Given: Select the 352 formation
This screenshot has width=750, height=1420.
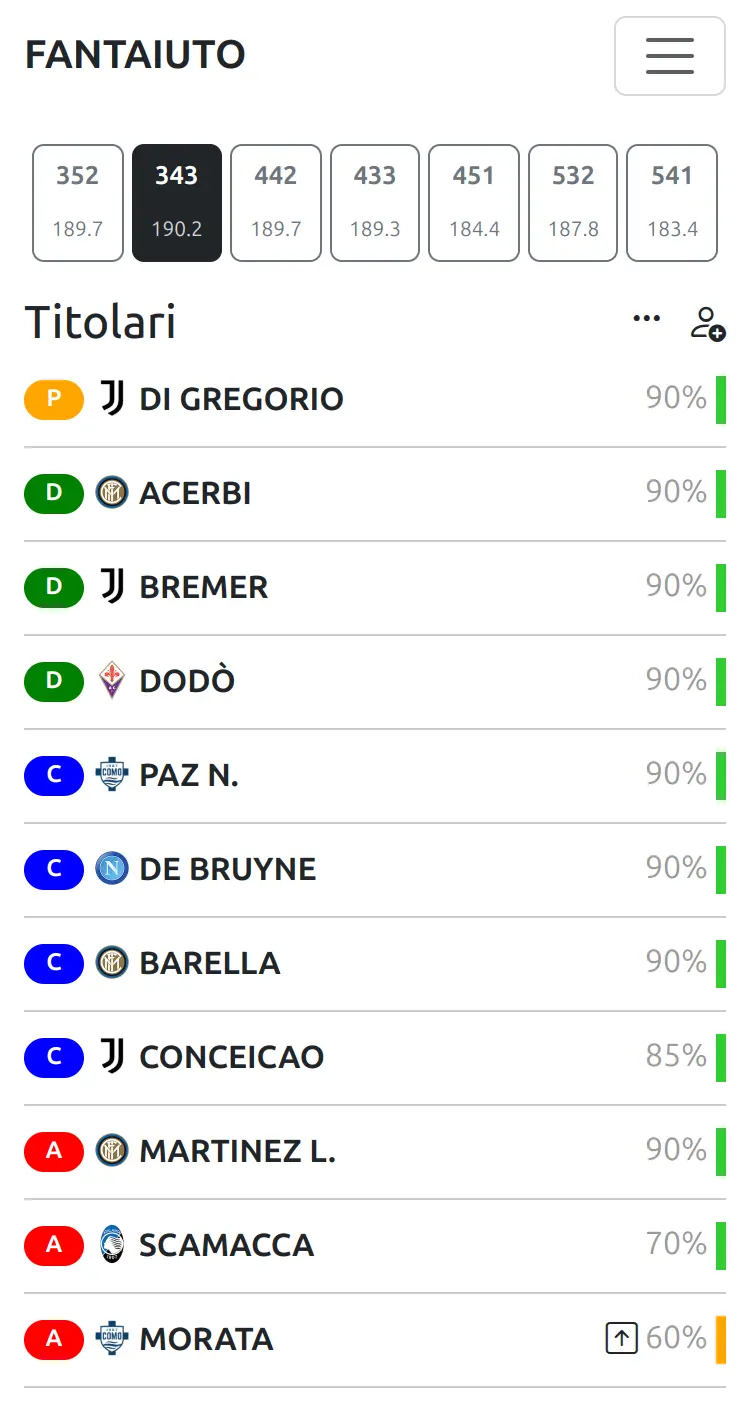Looking at the screenshot, I should pyautogui.click(x=78, y=203).
